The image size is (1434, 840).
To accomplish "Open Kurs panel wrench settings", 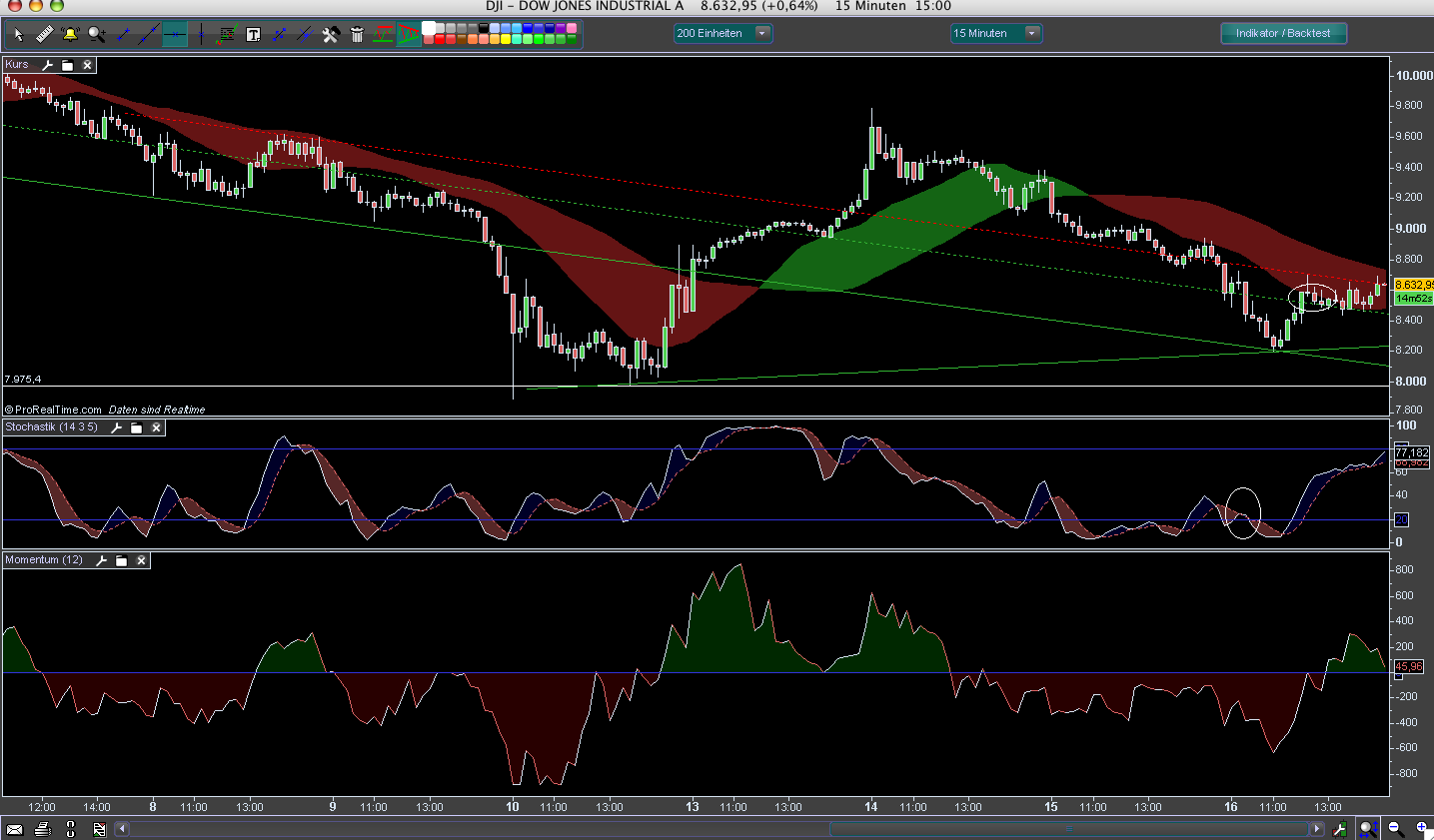I will pos(47,65).
